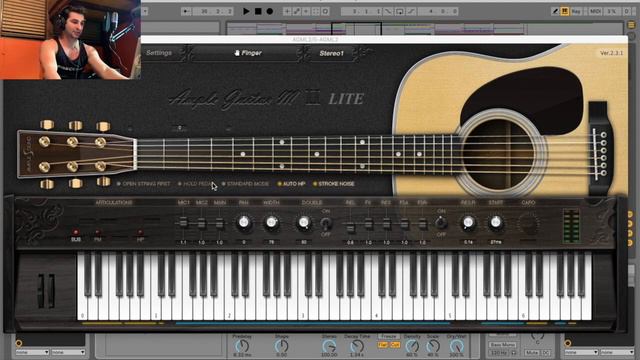The width and height of the screenshot is (640, 360).
Task: Click the DOUBLE amount knob
Action: [x=304, y=222]
